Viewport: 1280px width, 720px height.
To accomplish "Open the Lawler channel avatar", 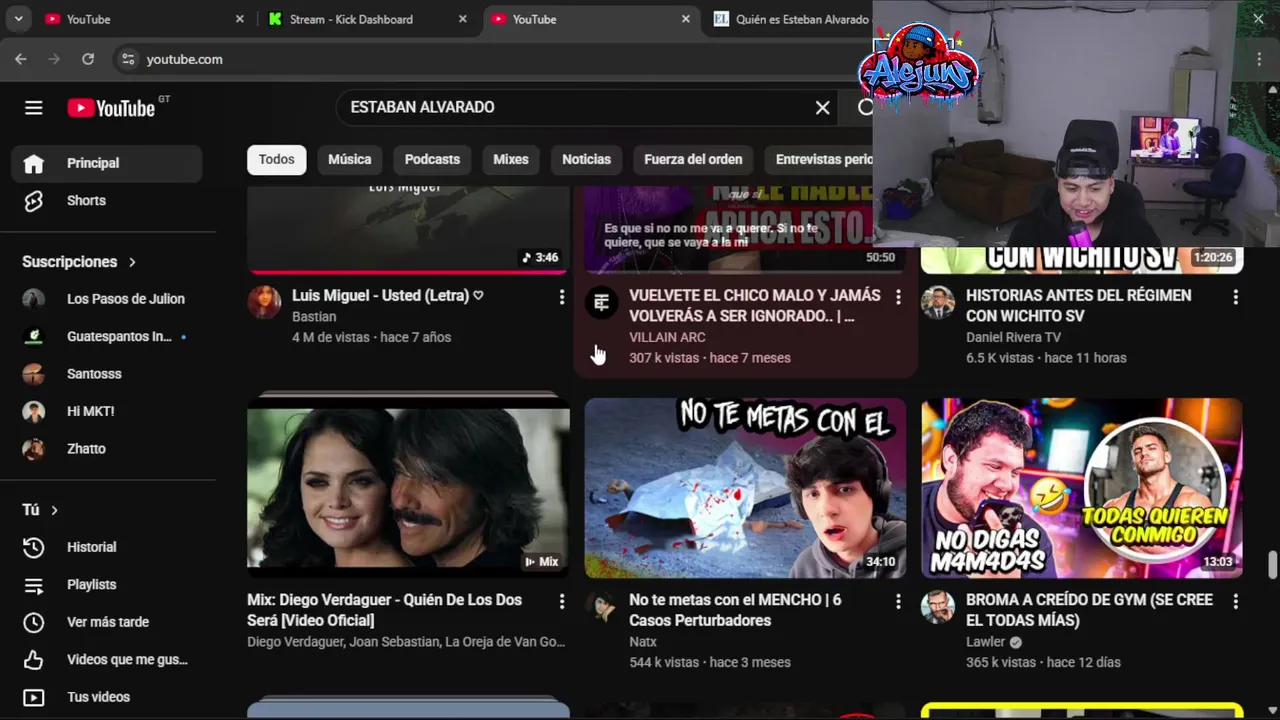I will click(x=938, y=606).
